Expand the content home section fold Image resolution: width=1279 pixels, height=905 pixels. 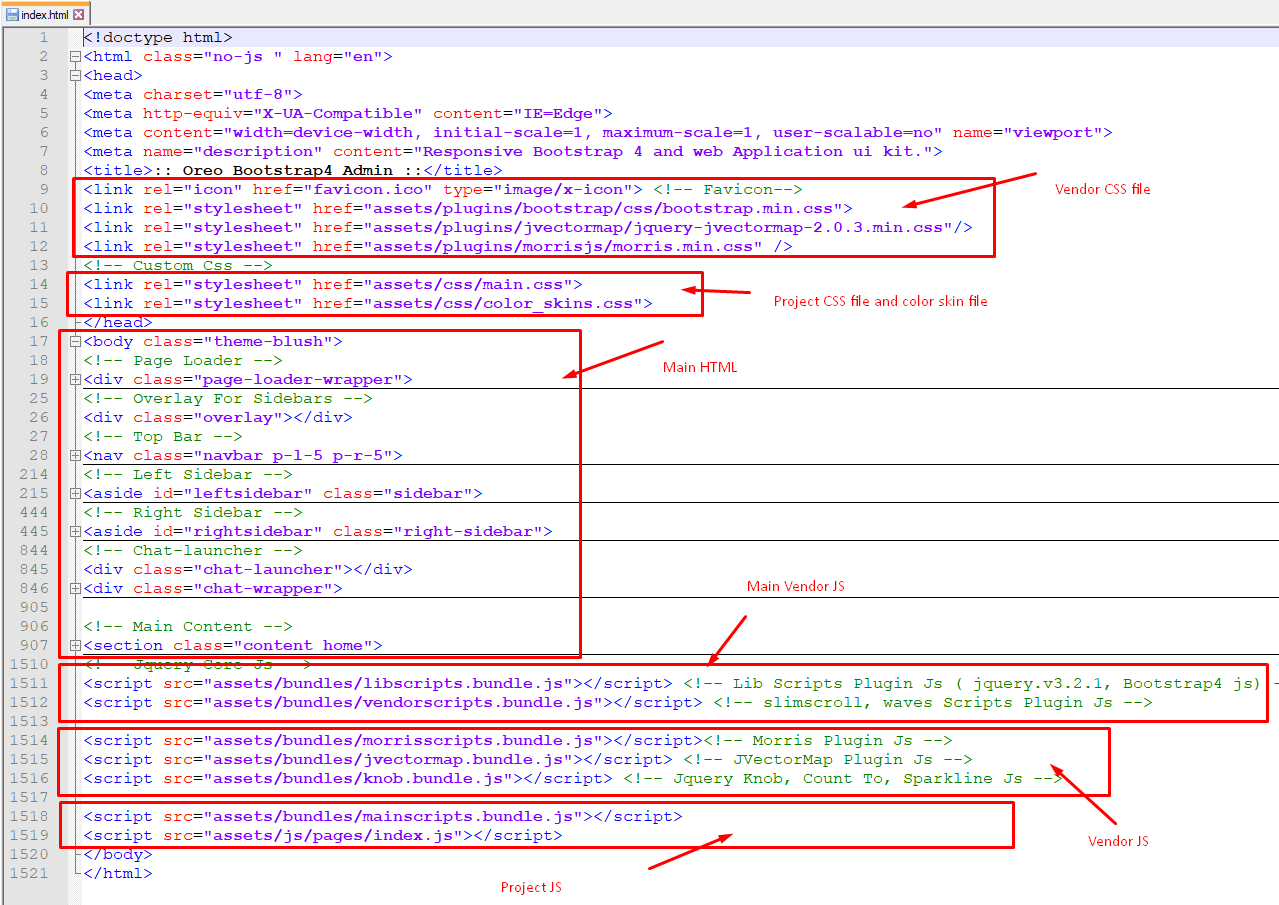point(75,646)
